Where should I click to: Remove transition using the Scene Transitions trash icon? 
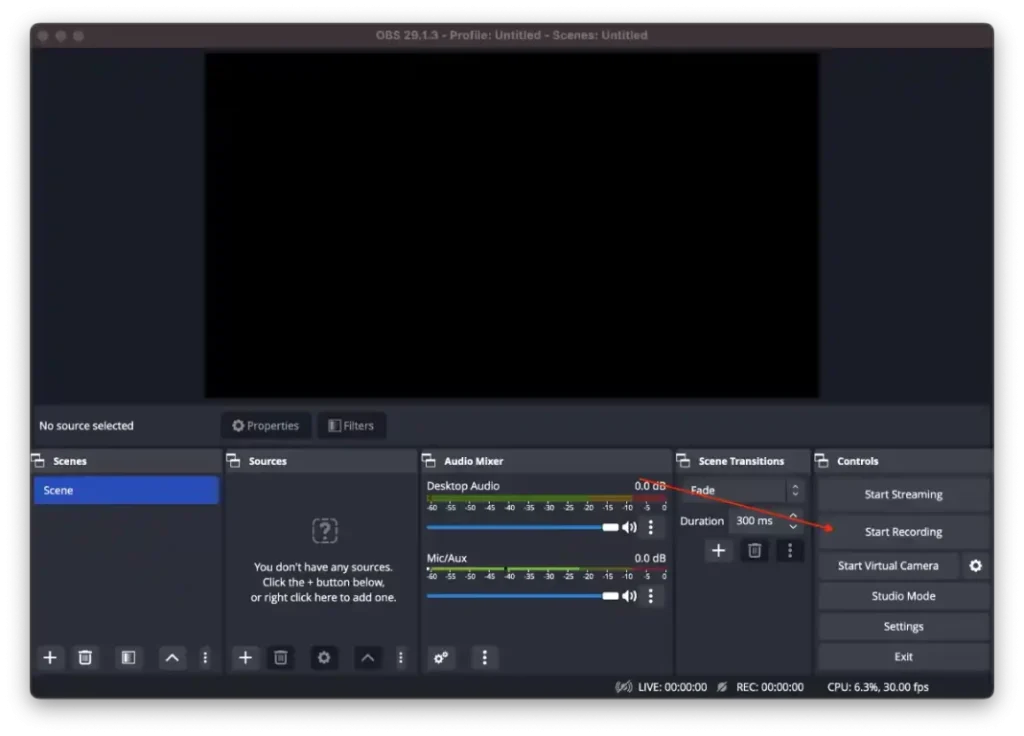tap(754, 551)
